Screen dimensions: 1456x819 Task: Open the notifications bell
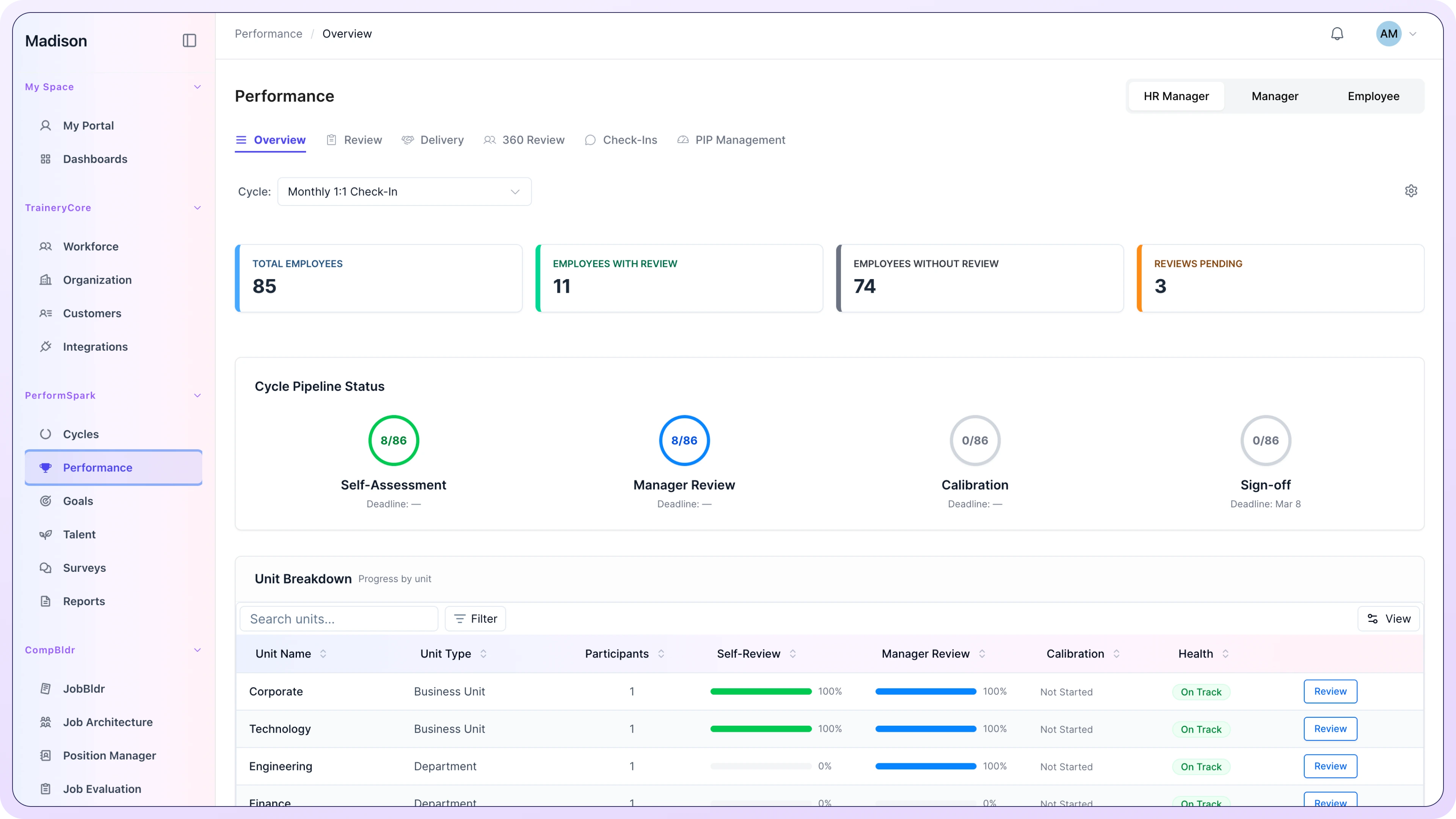pyautogui.click(x=1337, y=34)
